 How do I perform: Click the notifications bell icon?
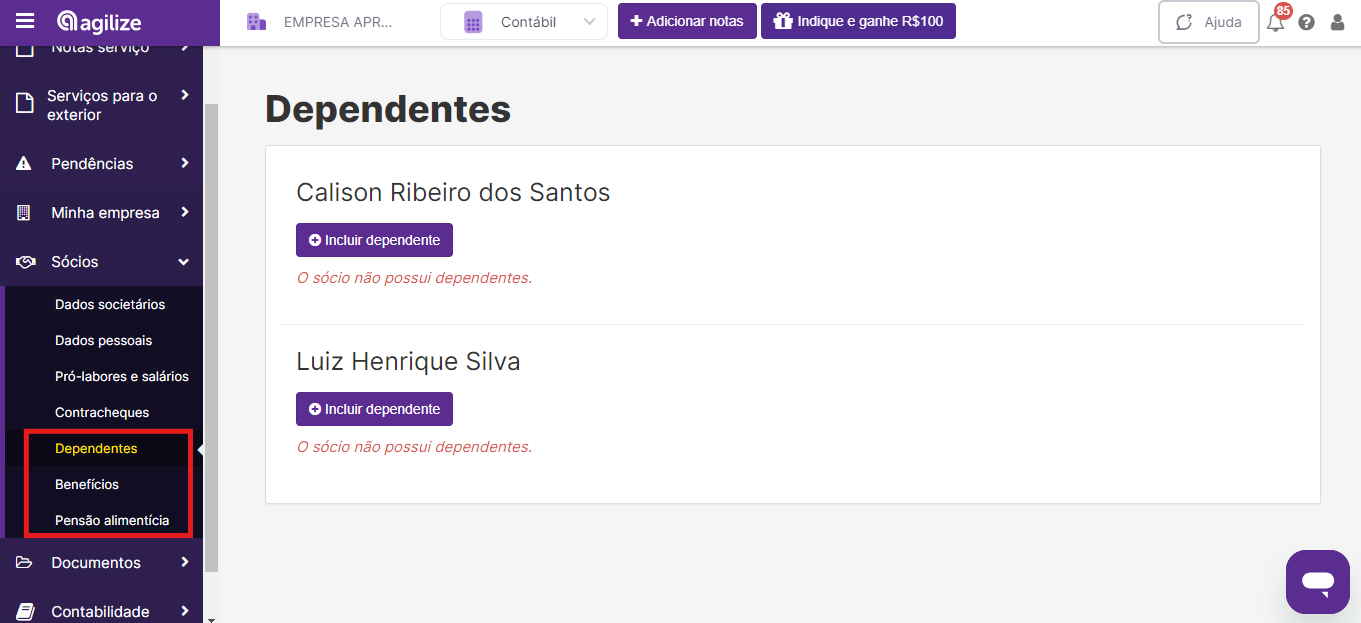pos(1275,22)
